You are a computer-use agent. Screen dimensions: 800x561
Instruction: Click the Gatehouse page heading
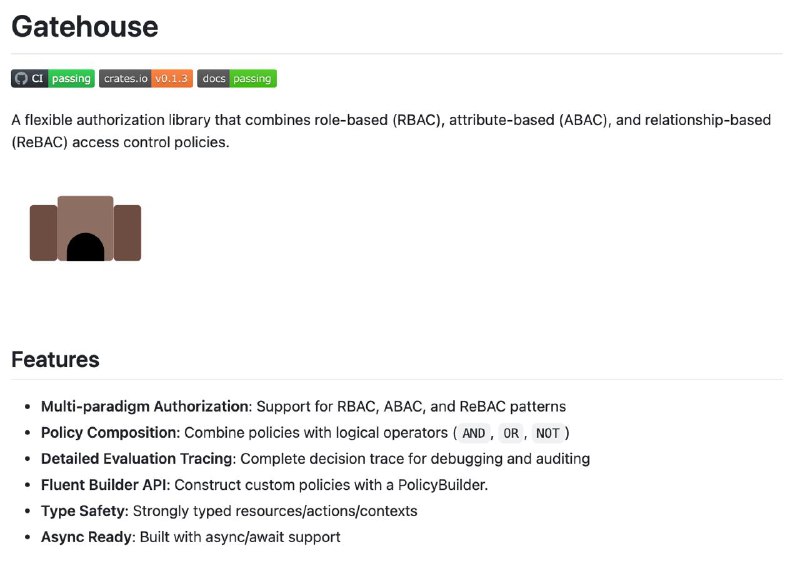[x=85, y=27]
